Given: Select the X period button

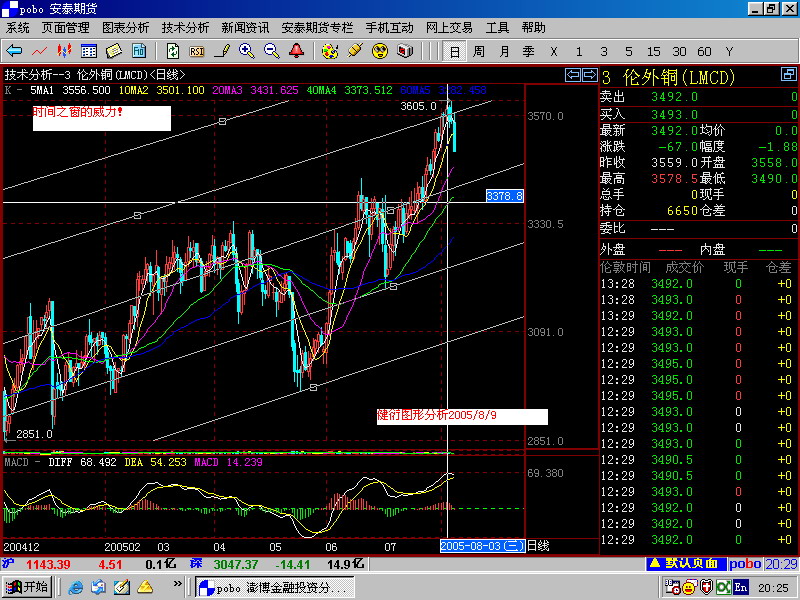Looking at the screenshot, I should point(554,52).
